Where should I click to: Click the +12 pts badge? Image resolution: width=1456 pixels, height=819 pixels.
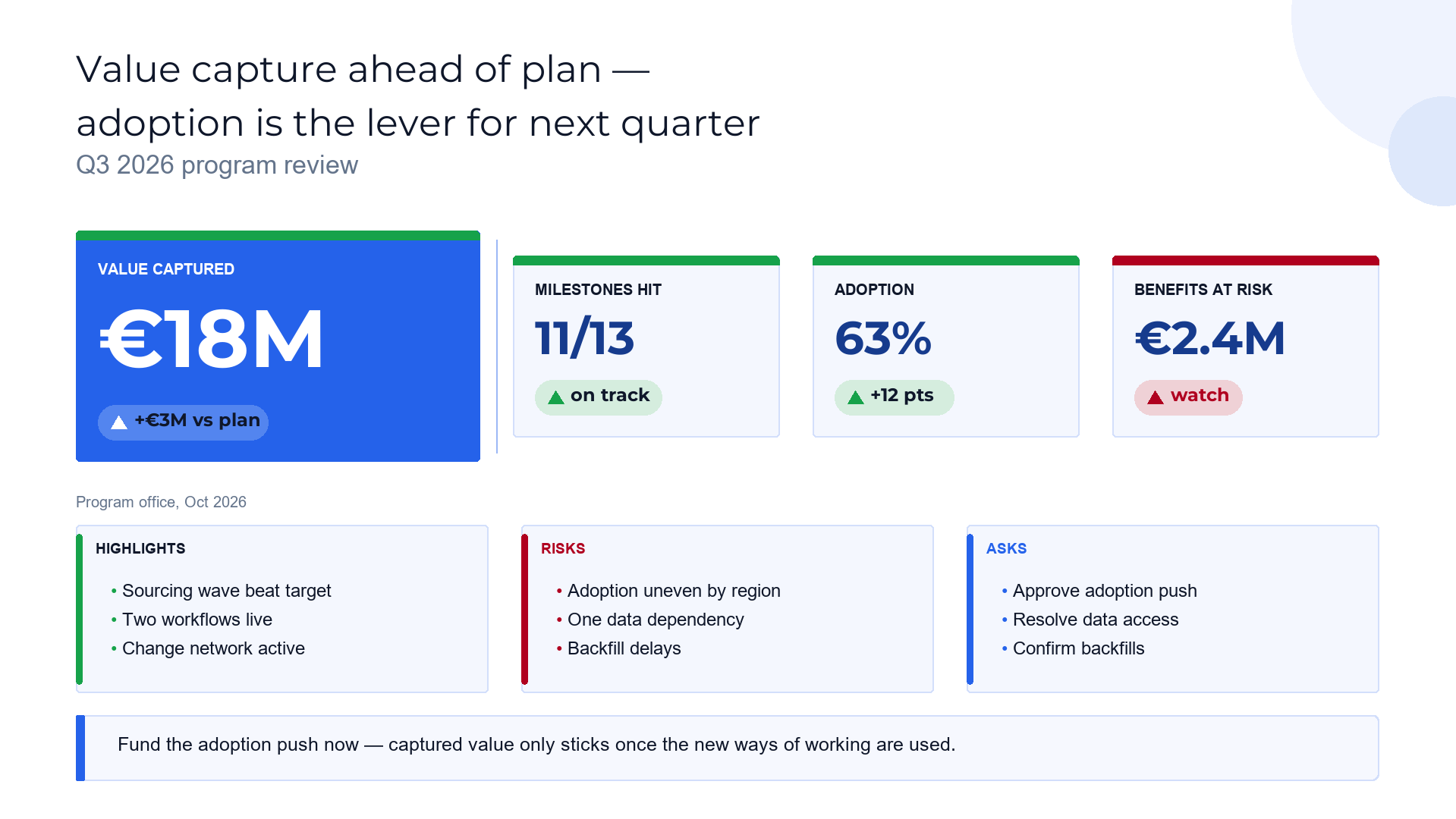(x=895, y=397)
